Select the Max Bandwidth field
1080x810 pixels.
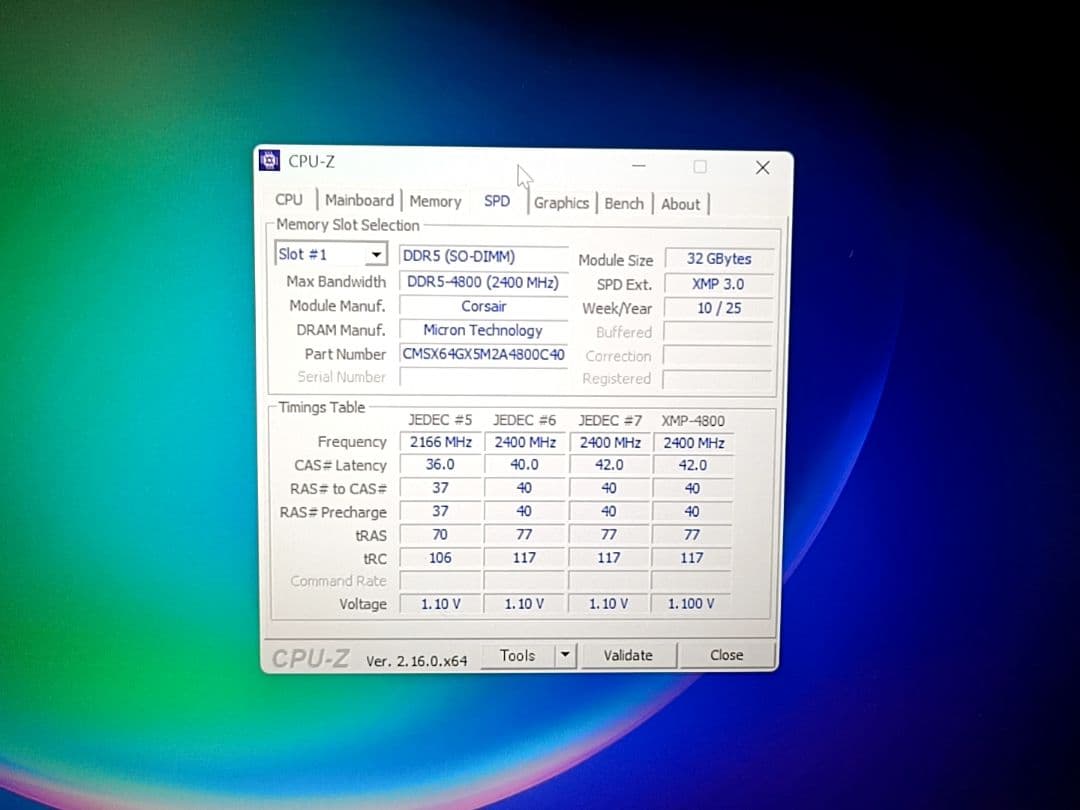(x=483, y=282)
